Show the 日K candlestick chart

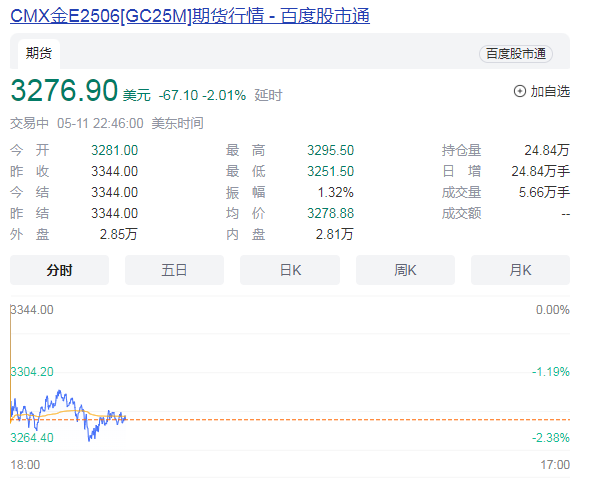290,270
